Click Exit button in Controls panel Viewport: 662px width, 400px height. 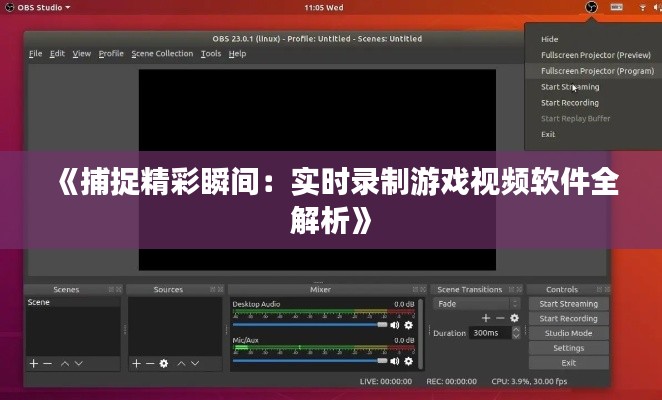click(569, 363)
